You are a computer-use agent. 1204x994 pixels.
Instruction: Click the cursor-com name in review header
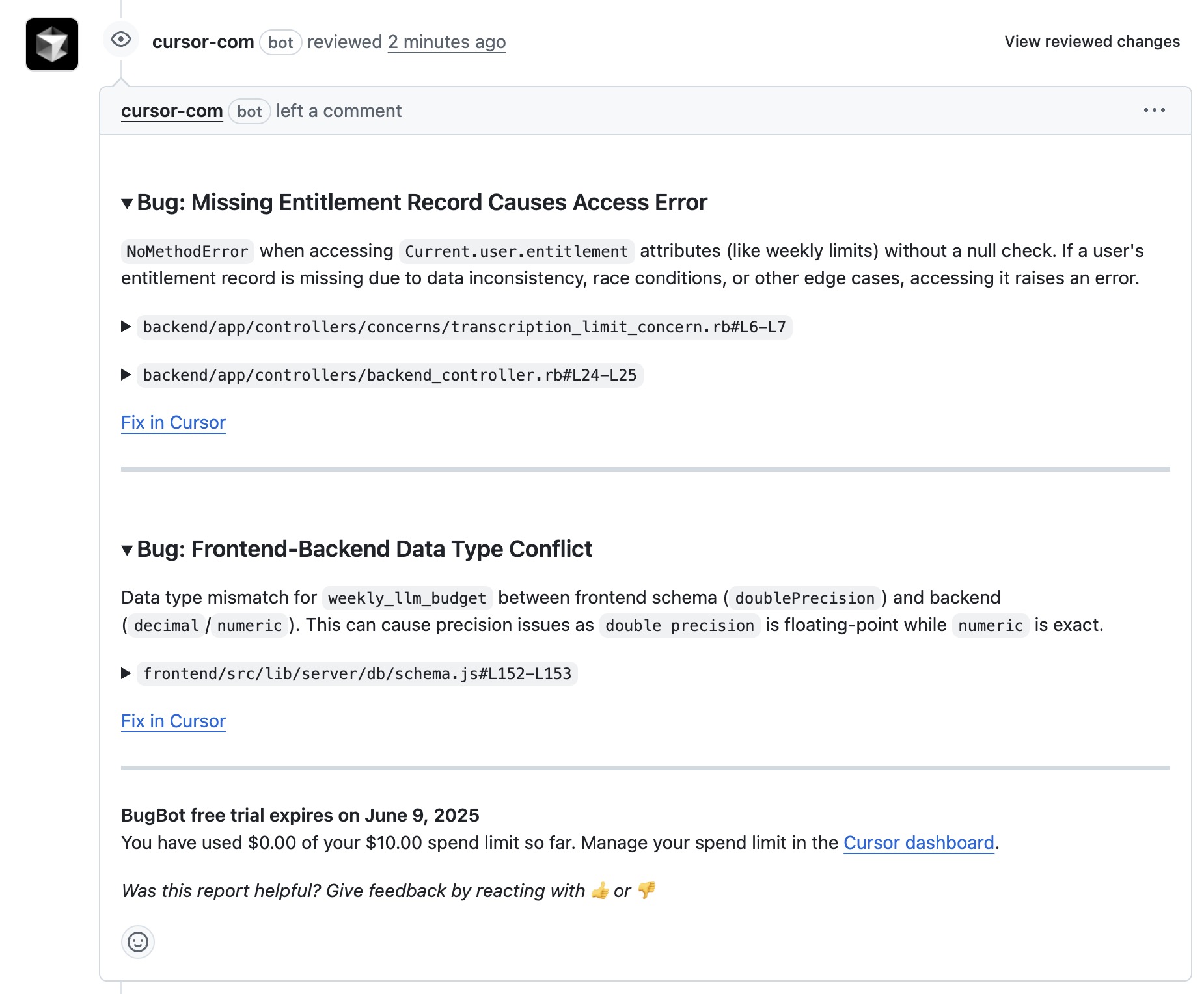[203, 42]
